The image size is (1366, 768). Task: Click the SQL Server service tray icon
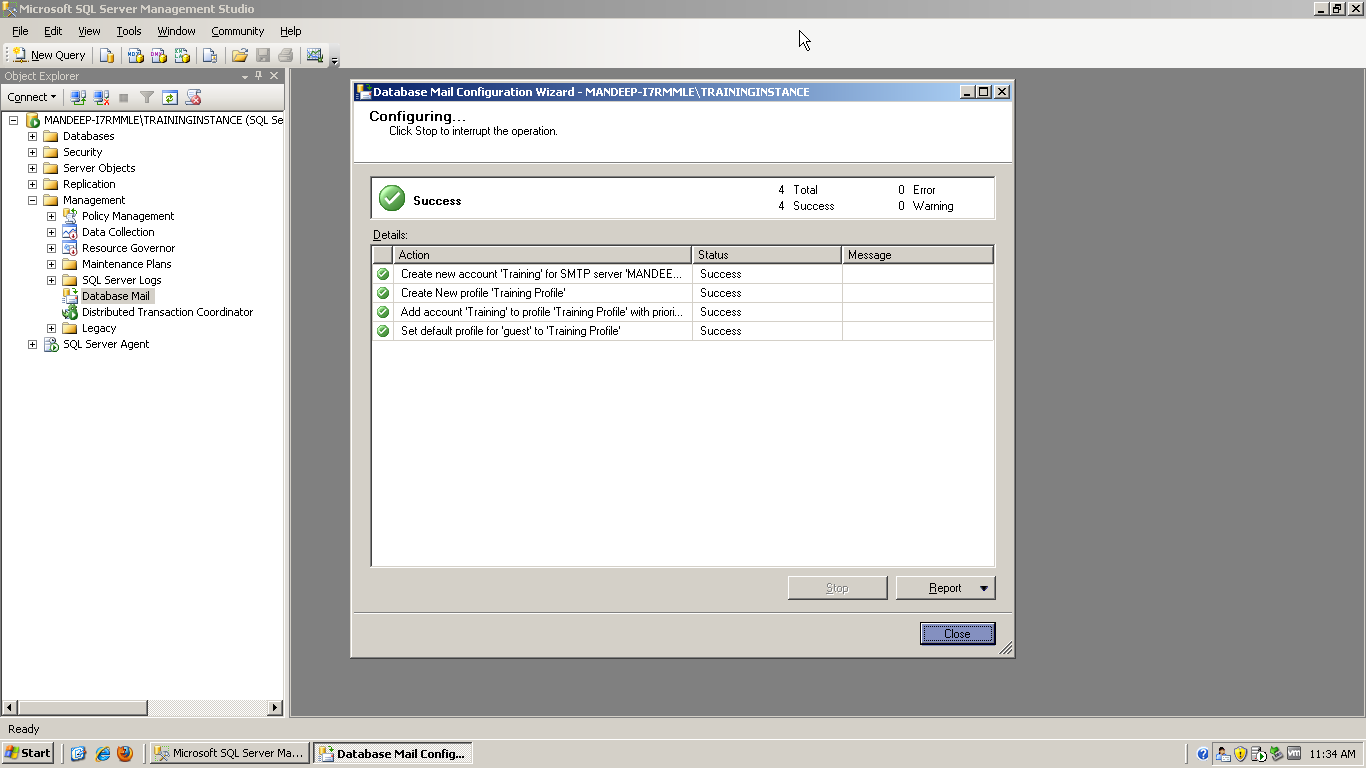pos(1259,754)
